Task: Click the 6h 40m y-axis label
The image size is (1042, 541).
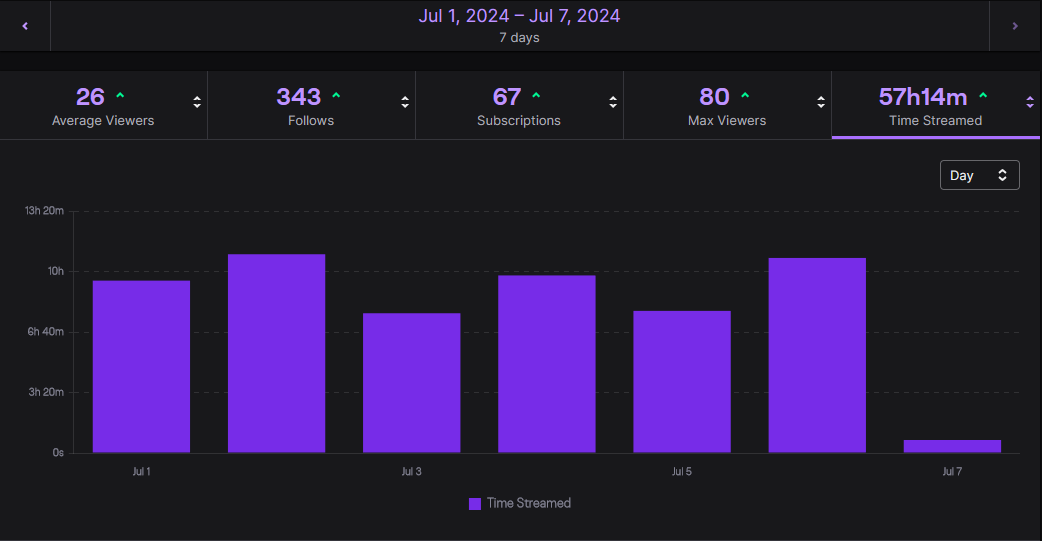Action: pos(46,332)
